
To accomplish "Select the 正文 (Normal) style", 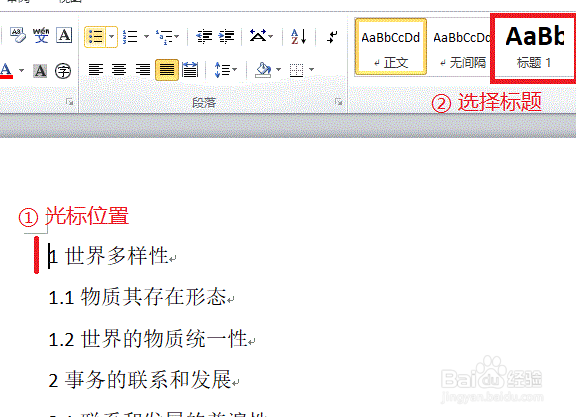I will 390,47.
